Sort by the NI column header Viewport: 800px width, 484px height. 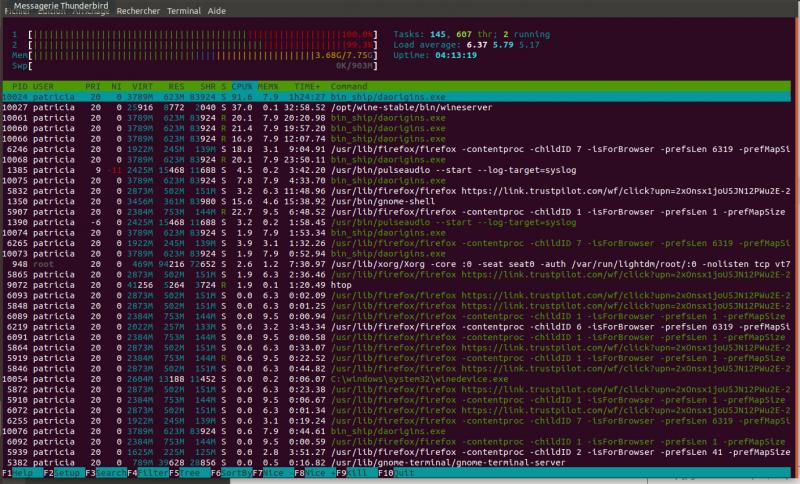tap(116, 86)
